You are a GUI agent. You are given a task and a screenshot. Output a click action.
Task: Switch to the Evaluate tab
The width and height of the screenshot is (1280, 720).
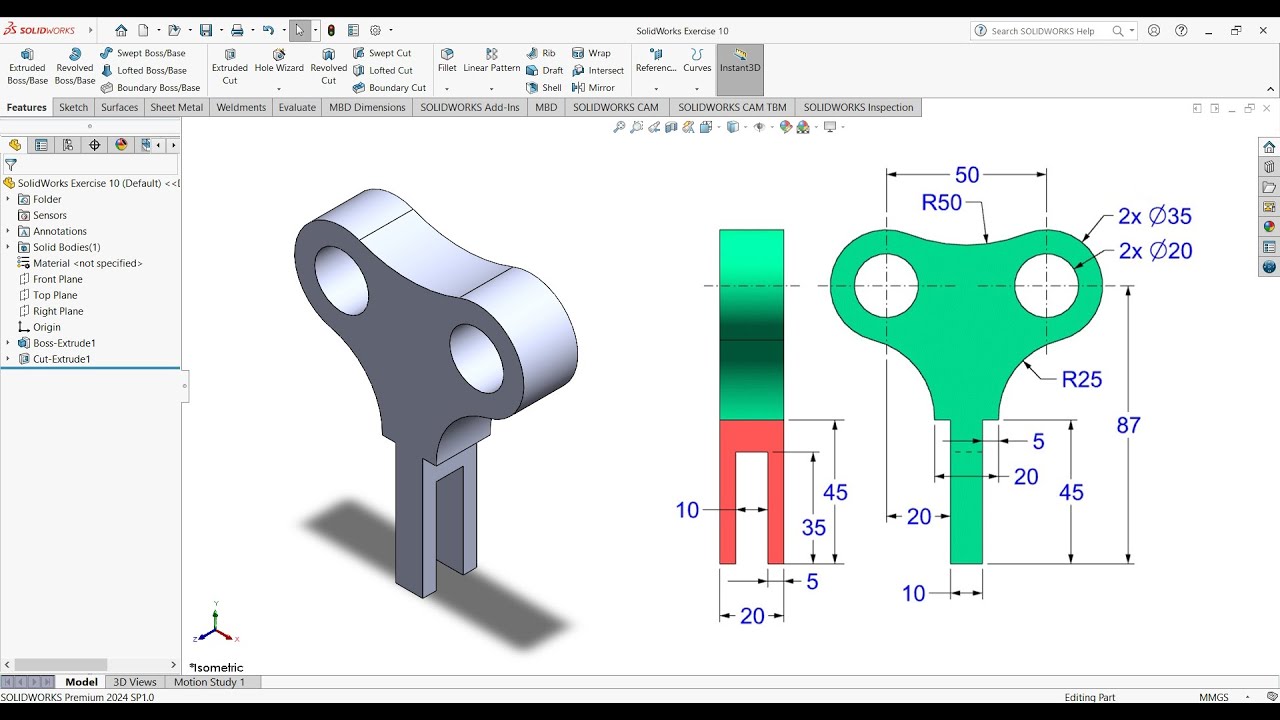(297, 107)
